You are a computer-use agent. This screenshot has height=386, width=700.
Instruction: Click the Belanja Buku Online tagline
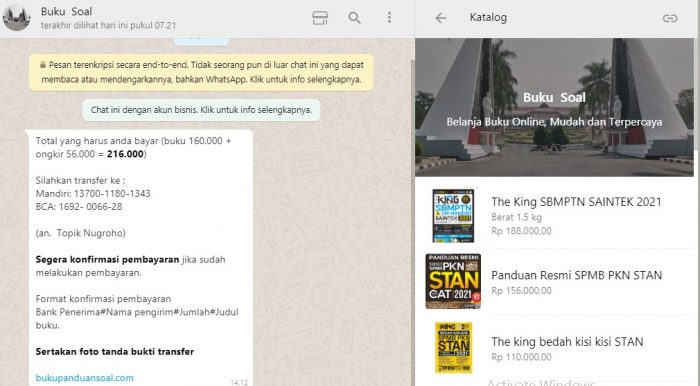(x=554, y=122)
